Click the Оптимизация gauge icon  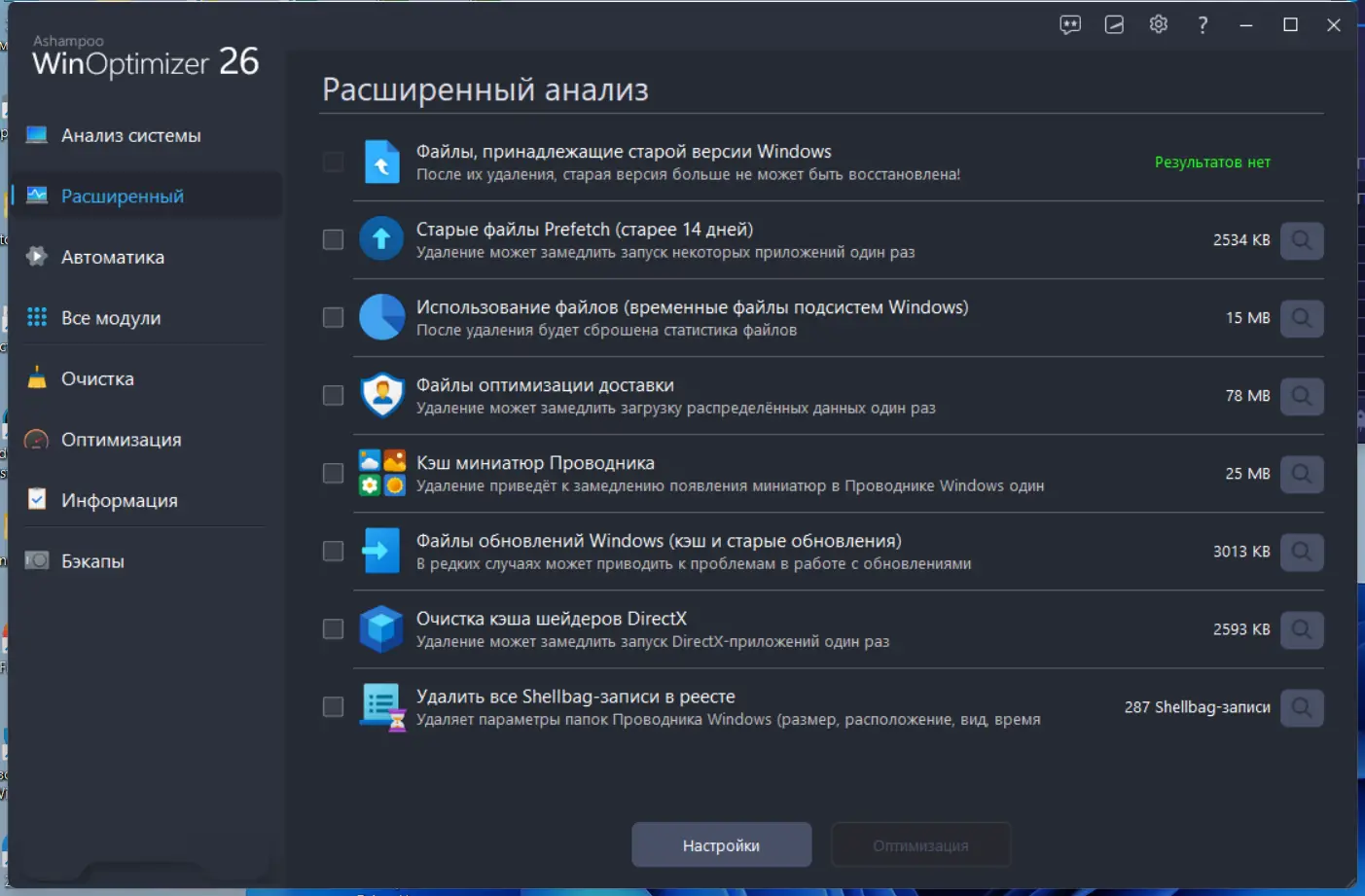[x=36, y=440]
